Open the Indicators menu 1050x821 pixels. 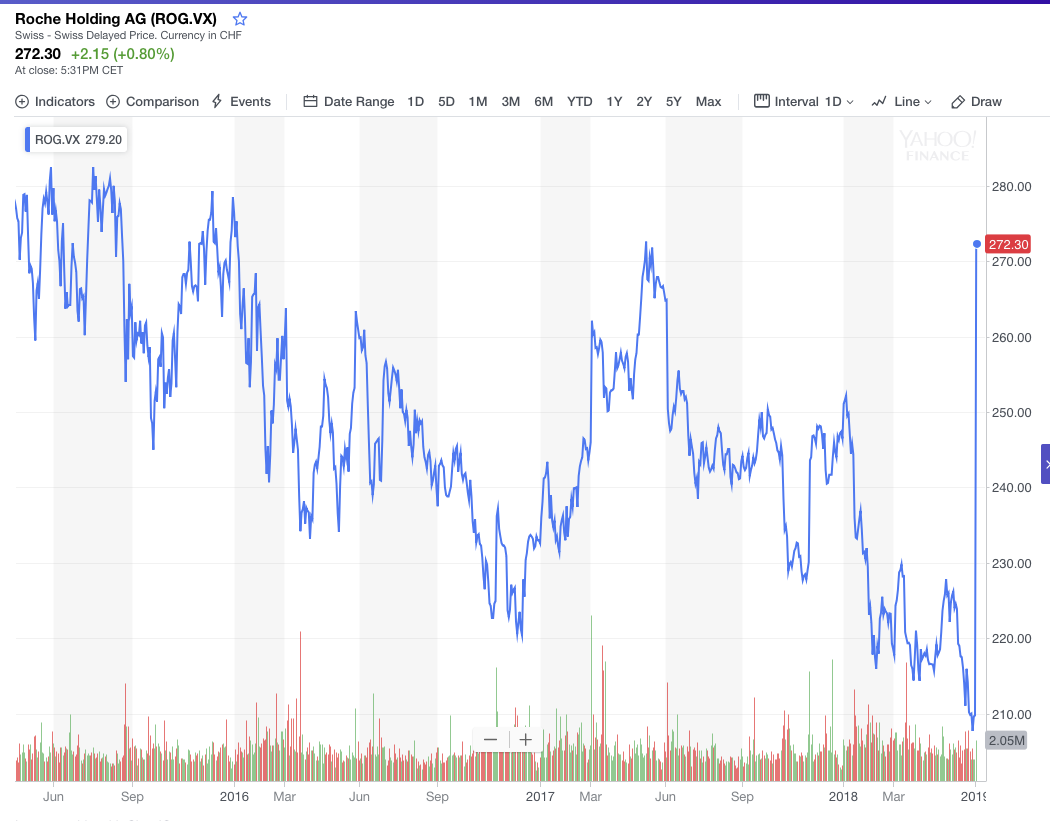pyautogui.click(x=55, y=102)
